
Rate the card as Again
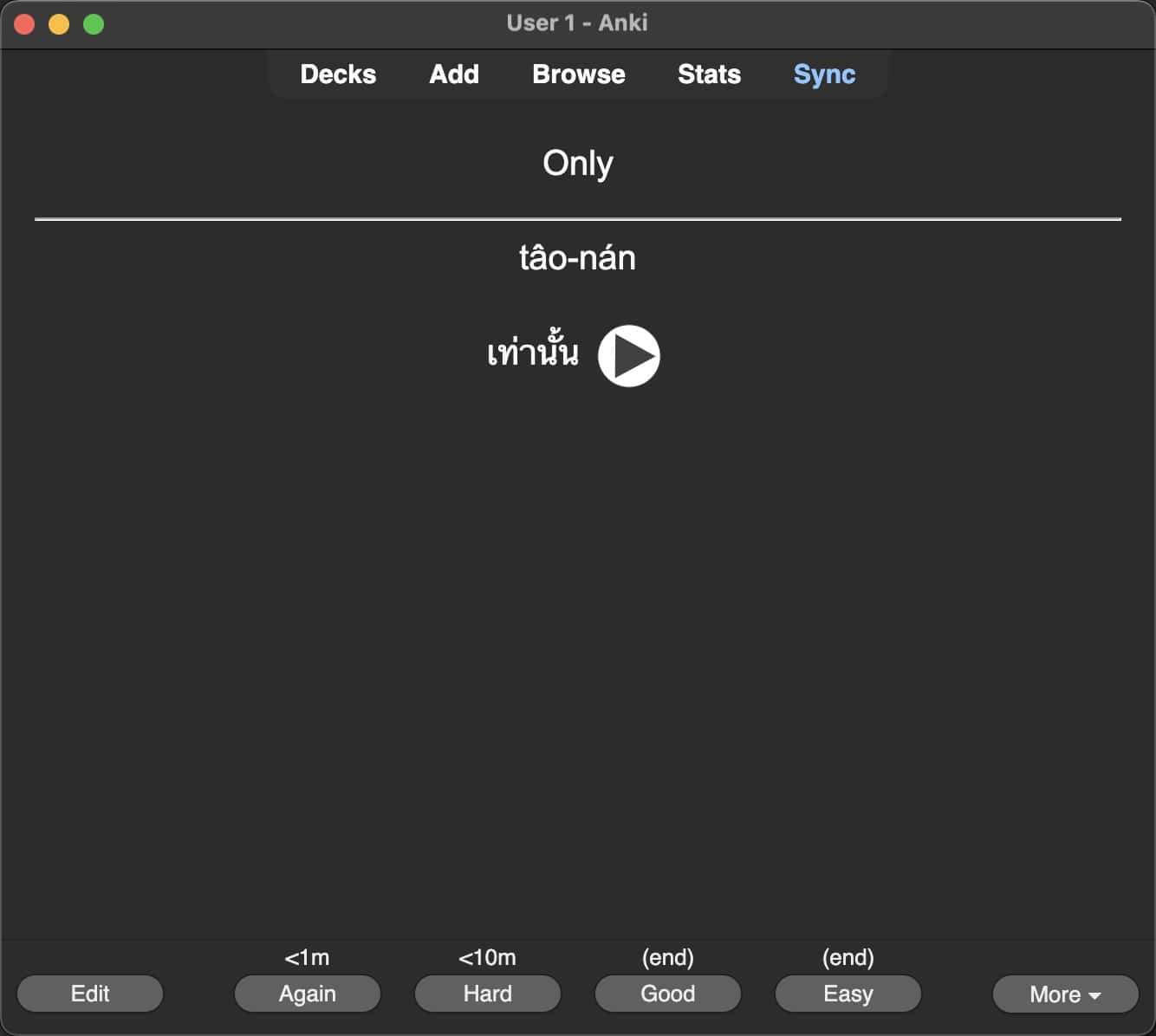point(307,994)
